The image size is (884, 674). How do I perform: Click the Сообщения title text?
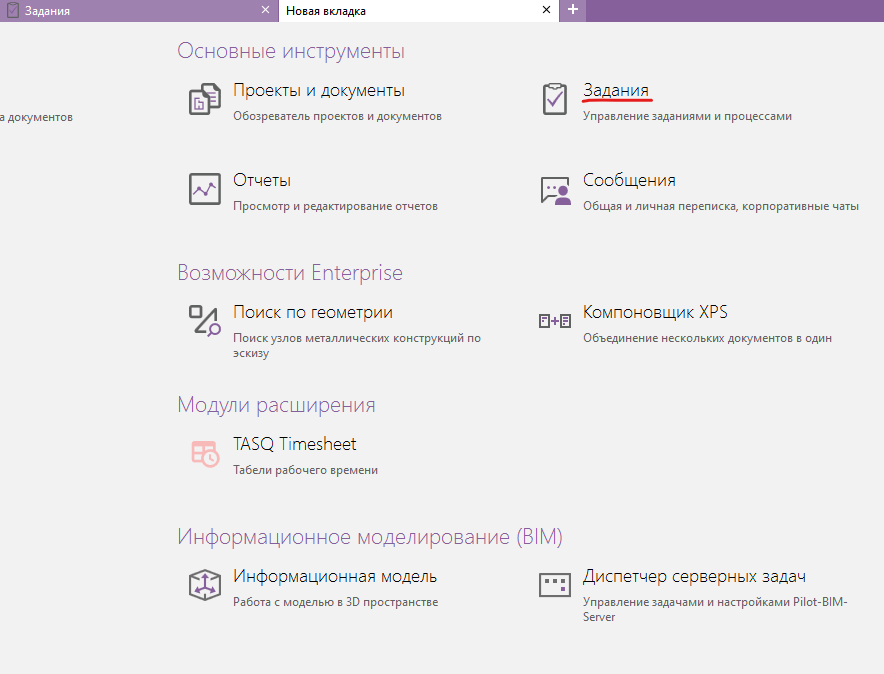(x=629, y=180)
